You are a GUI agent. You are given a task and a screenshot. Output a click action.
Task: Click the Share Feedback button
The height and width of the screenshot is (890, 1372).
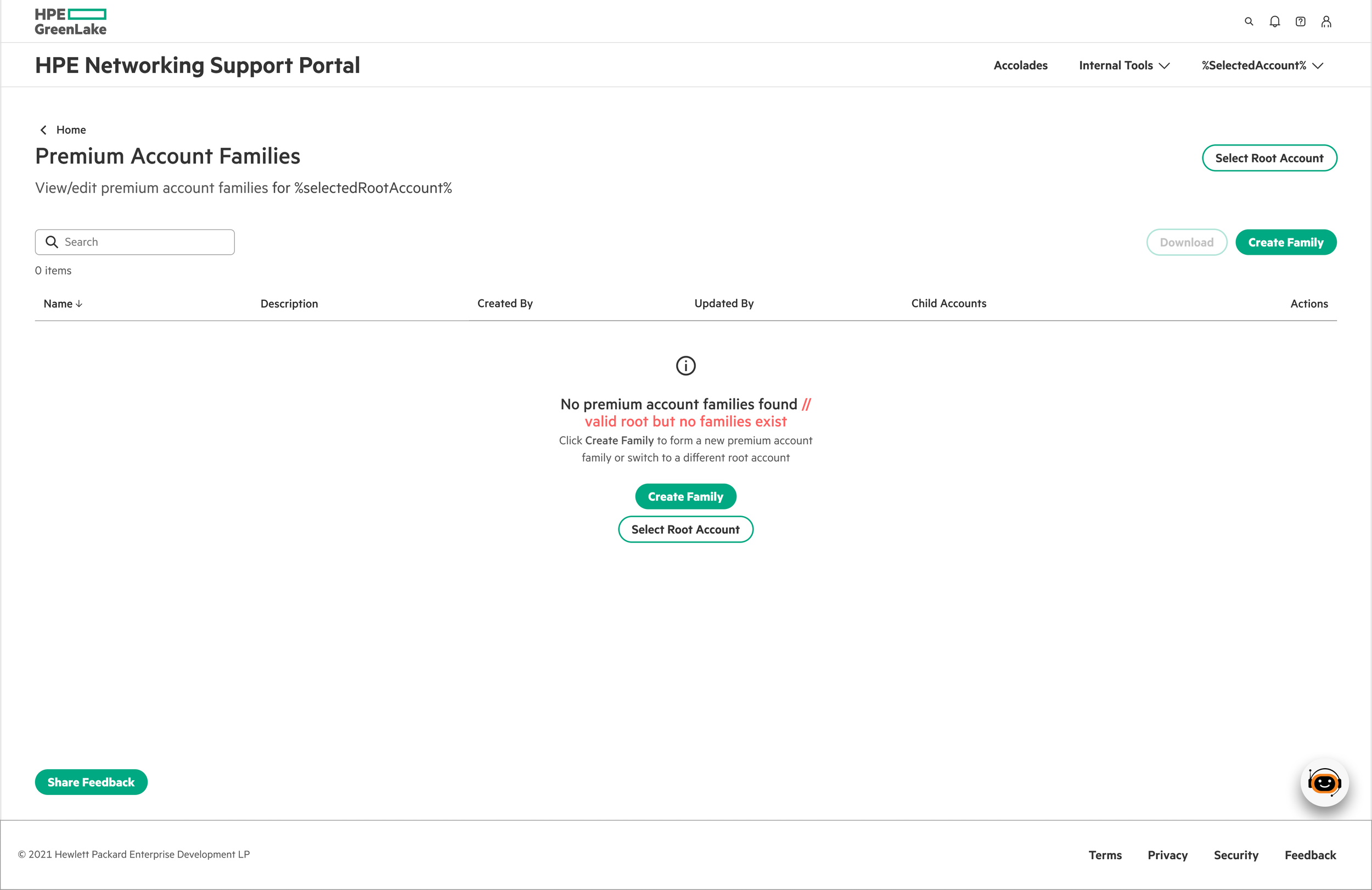tap(91, 782)
